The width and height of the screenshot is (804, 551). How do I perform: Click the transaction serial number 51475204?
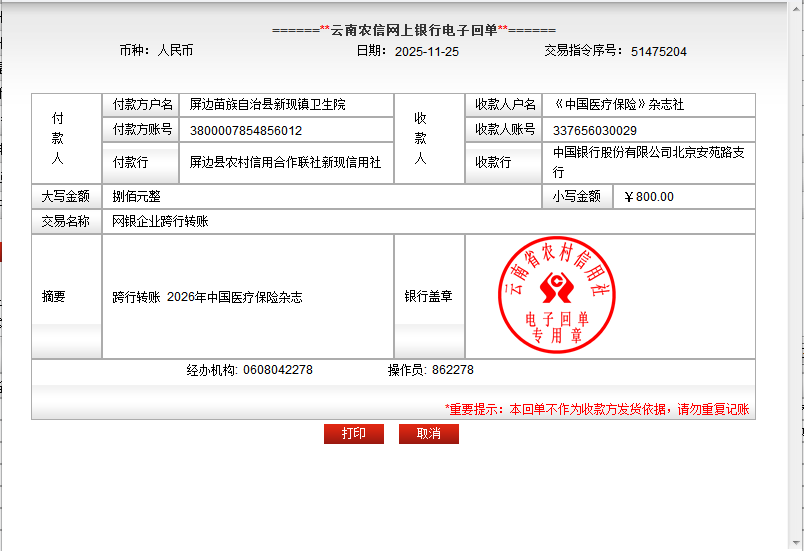pyautogui.click(x=658, y=52)
